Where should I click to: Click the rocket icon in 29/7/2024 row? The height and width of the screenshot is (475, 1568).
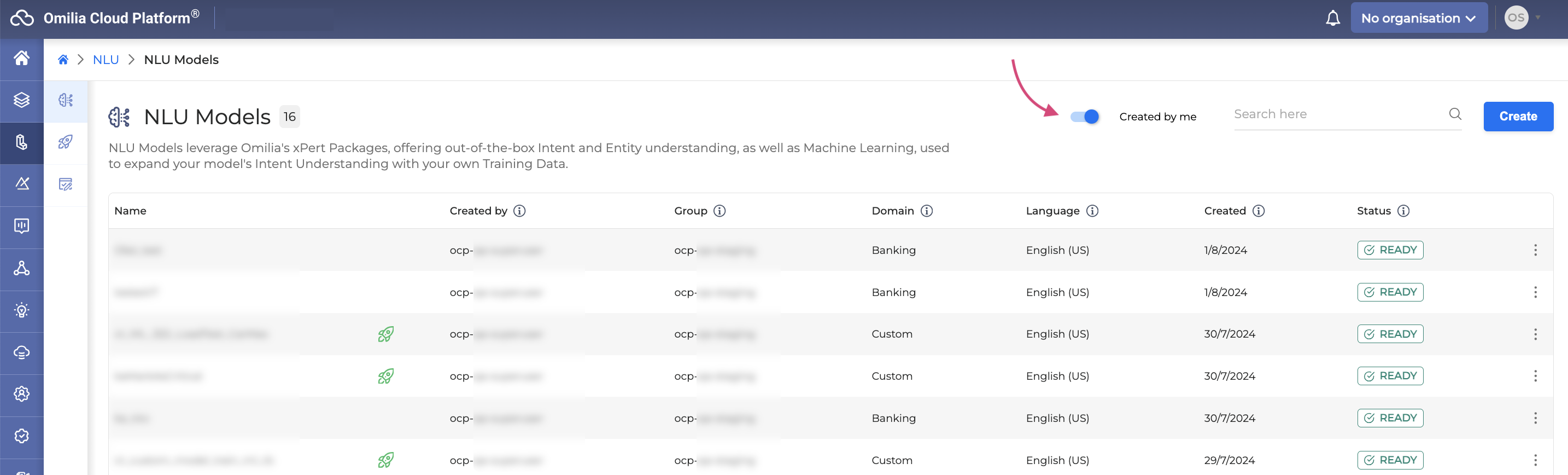(x=385, y=460)
